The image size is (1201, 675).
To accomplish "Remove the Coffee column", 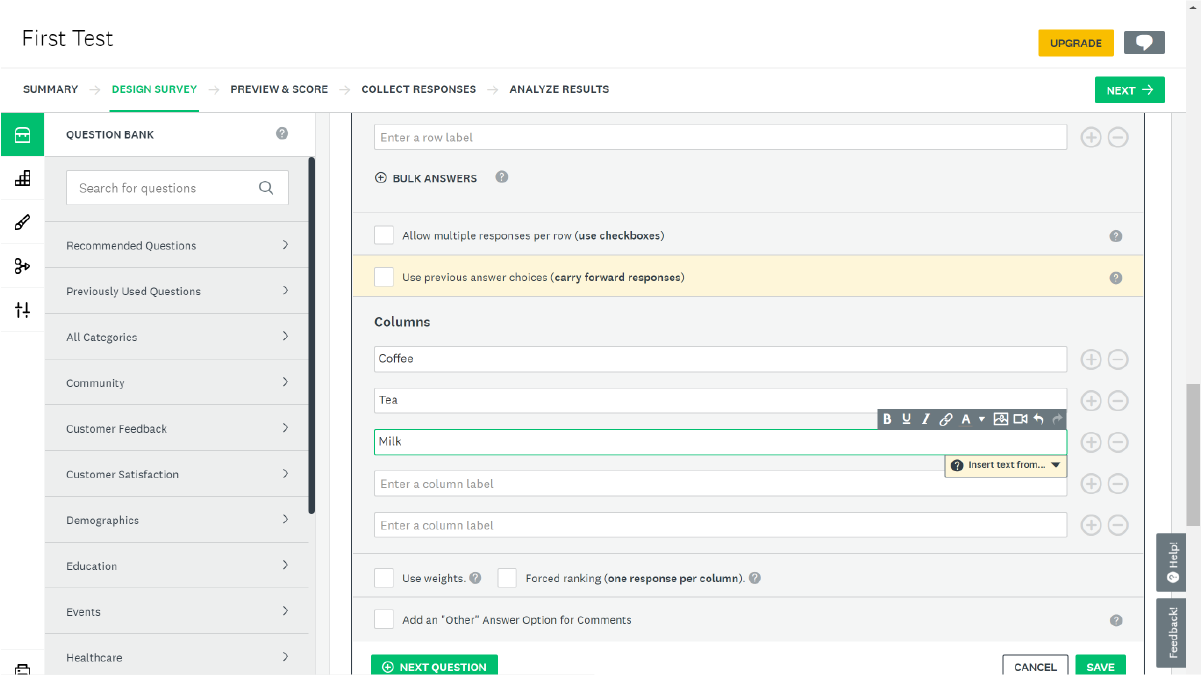I will click(1118, 359).
